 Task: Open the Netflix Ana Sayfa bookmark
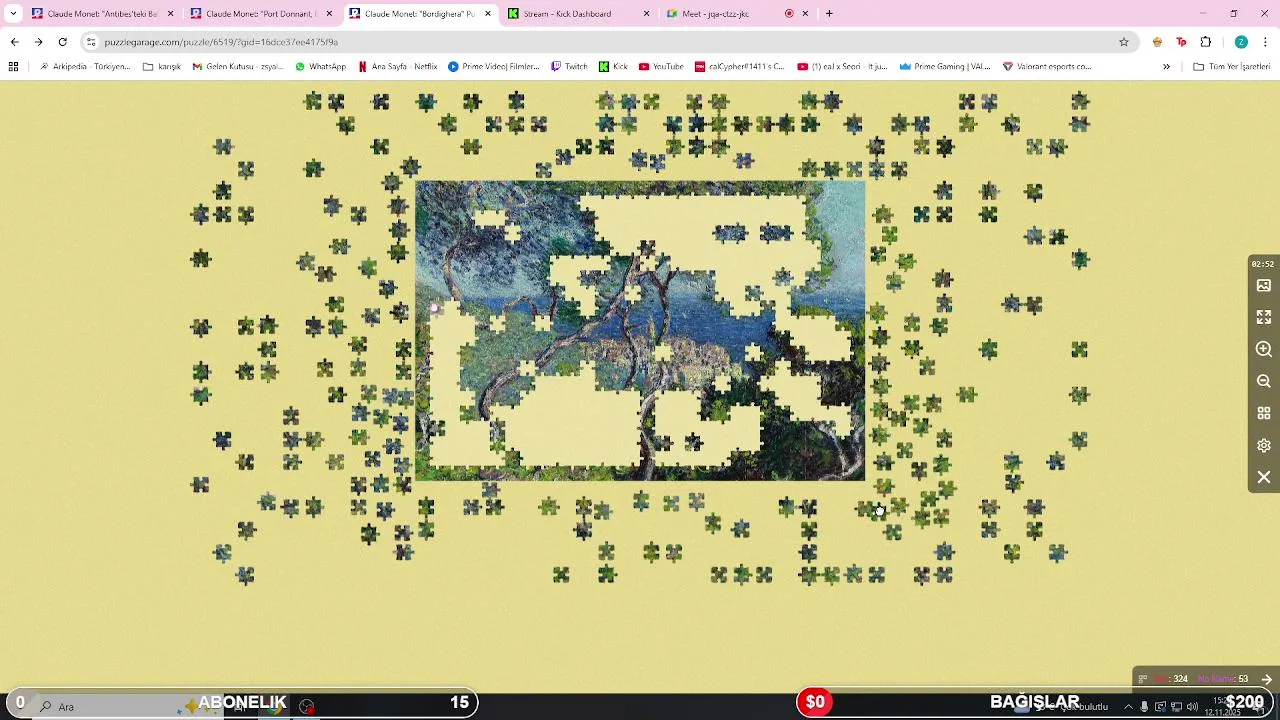pyautogui.click(x=398, y=67)
